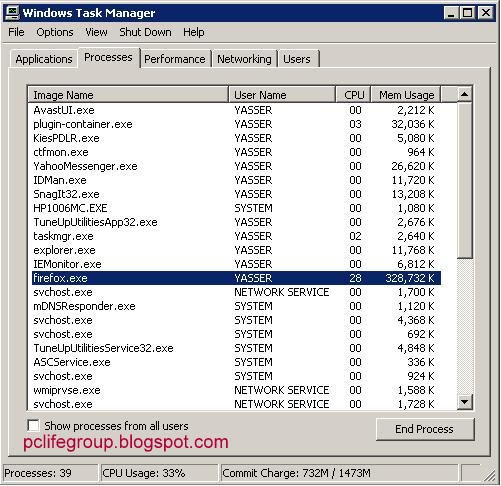Click svchost.exe using 1,728 K memory
Screen dimensions: 501x486
pos(236,404)
